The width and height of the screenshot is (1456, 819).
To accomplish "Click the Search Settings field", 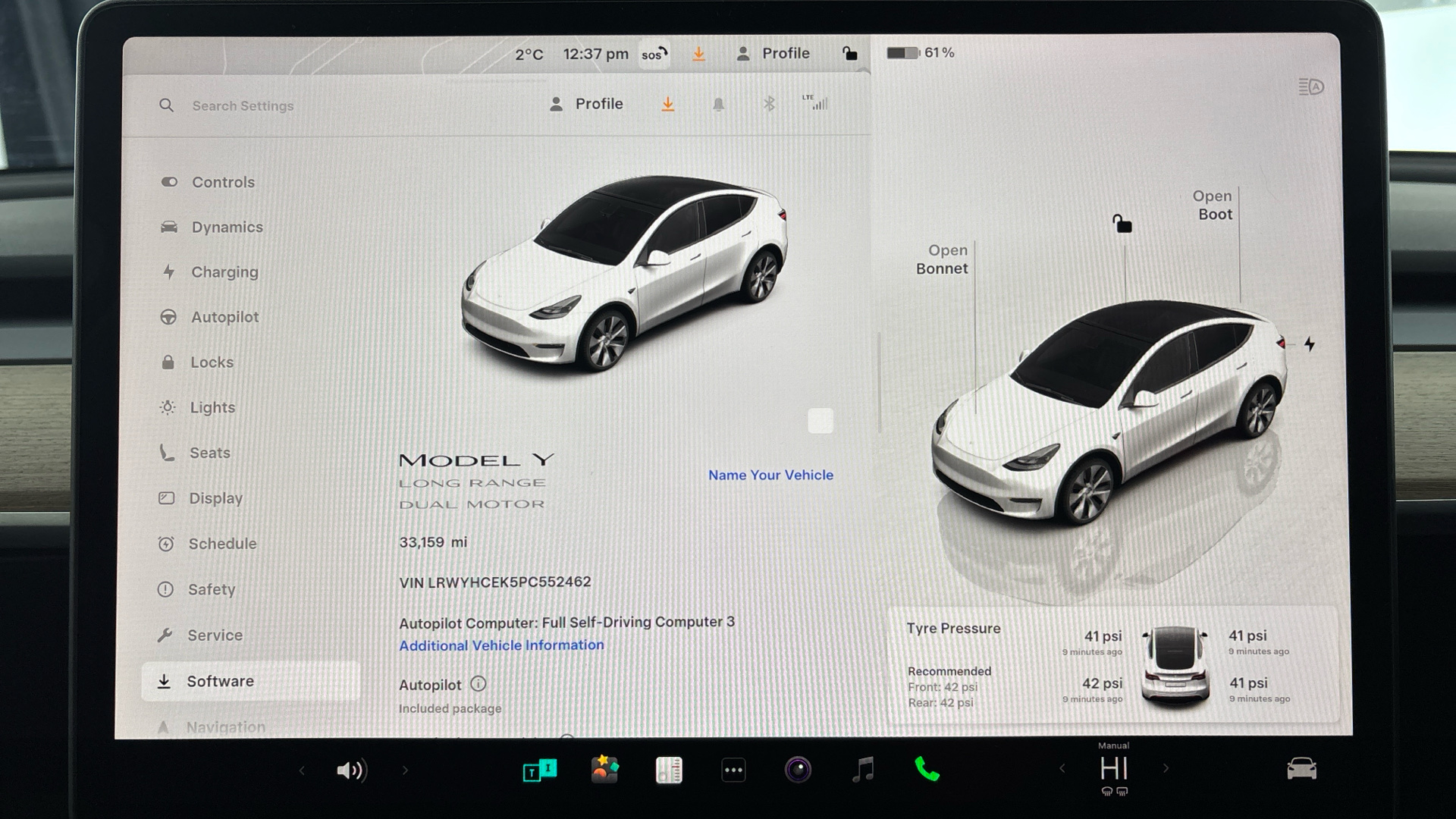I will [x=243, y=106].
